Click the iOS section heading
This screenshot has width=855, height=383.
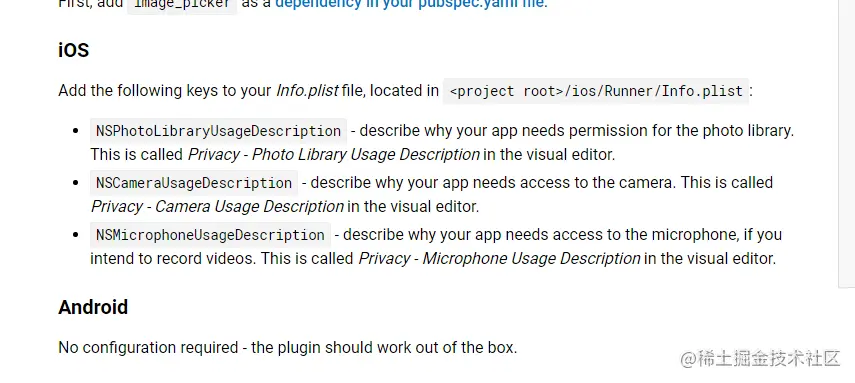click(x=74, y=50)
